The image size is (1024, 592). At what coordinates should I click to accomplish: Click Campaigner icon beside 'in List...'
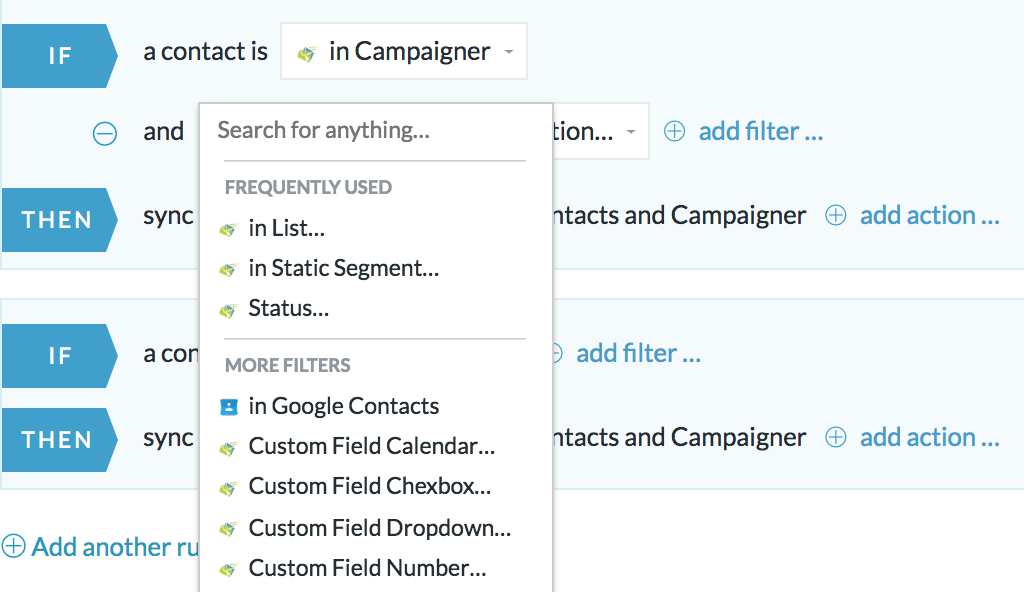point(228,230)
